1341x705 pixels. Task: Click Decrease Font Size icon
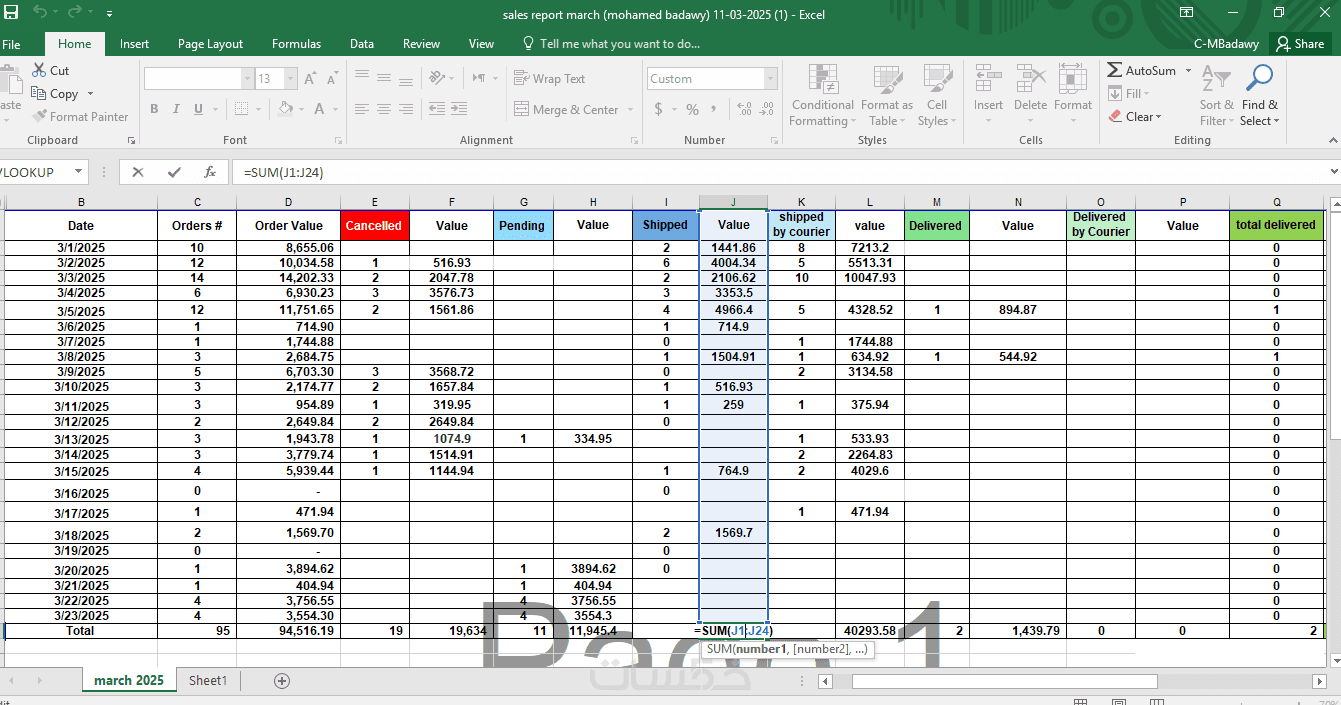click(333, 78)
